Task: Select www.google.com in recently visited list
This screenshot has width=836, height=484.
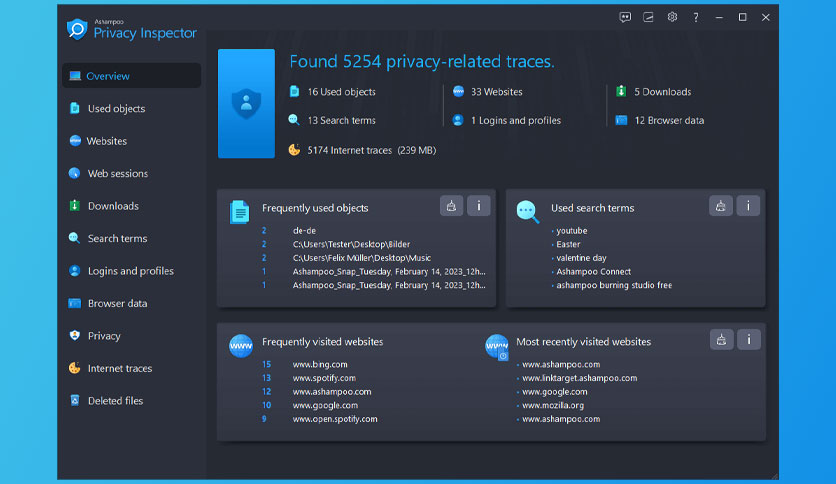Action: (x=554, y=392)
